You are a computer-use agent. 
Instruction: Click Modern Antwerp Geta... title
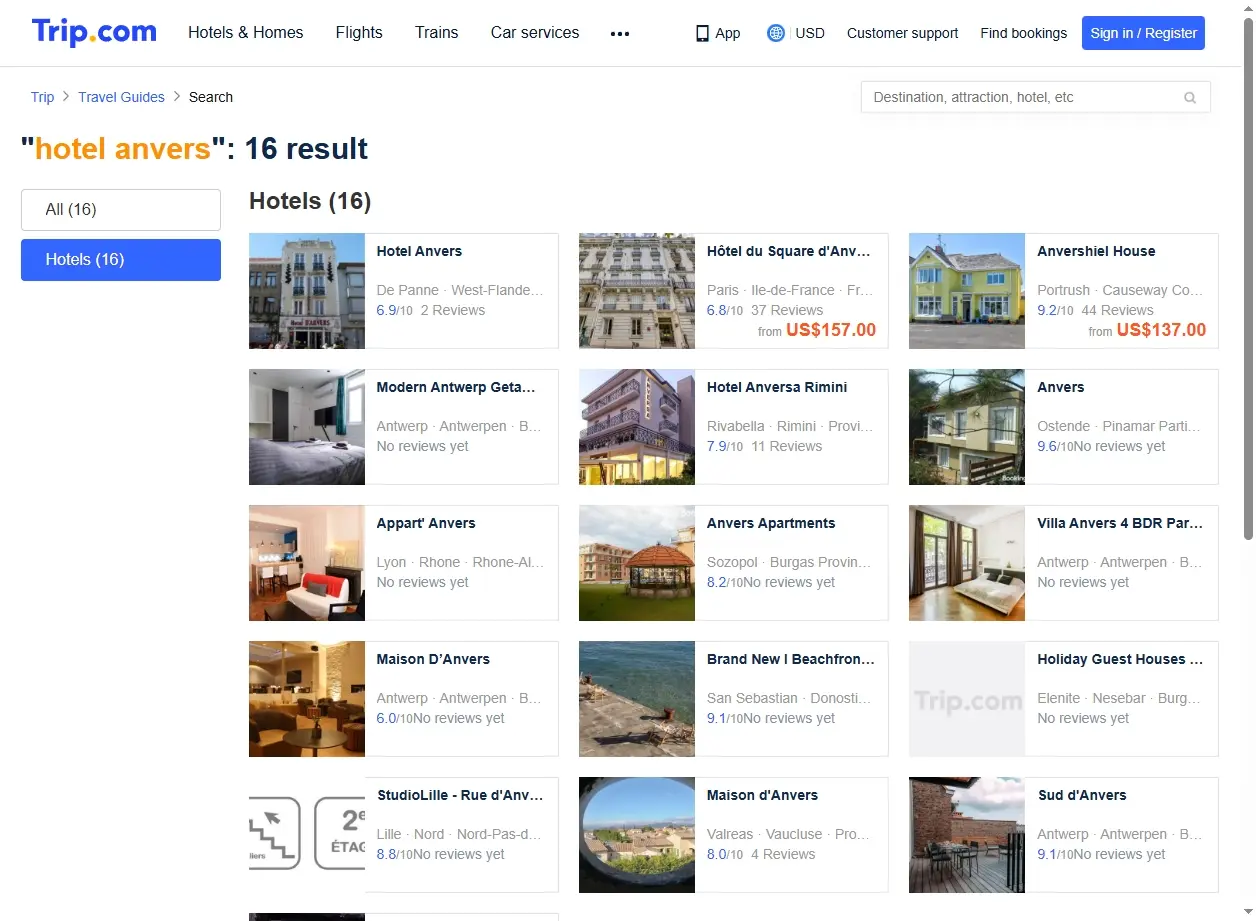tap(456, 388)
